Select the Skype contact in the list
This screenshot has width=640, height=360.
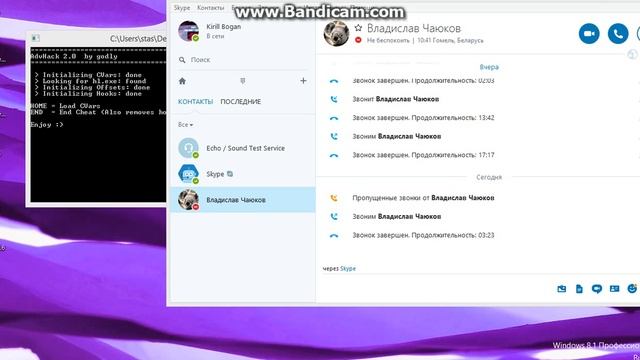(x=242, y=174)
